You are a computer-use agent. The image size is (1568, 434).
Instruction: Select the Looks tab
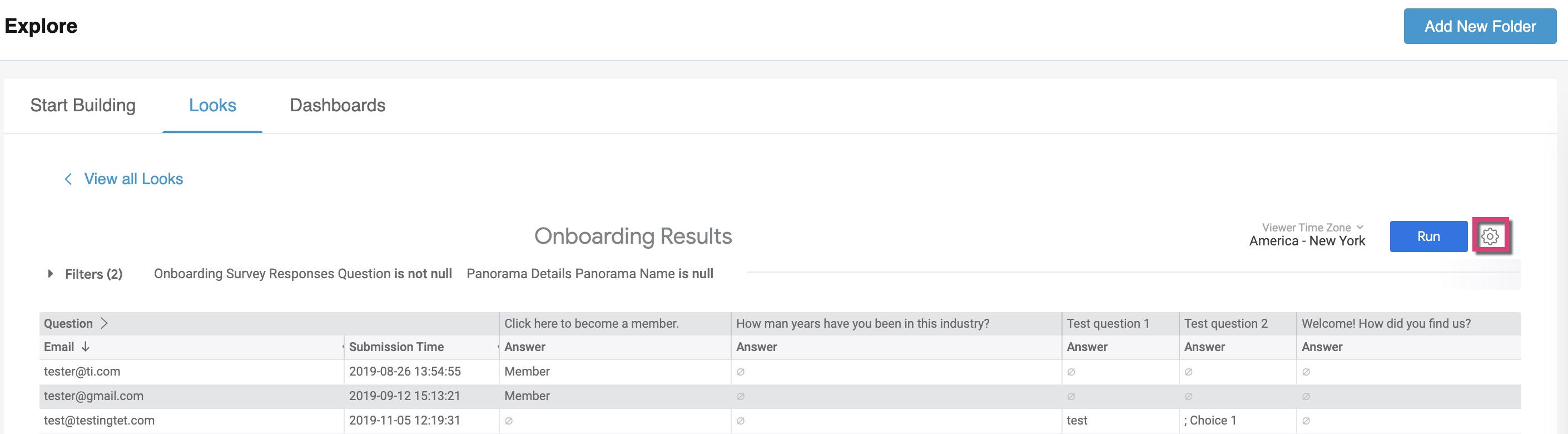[212, 105]
